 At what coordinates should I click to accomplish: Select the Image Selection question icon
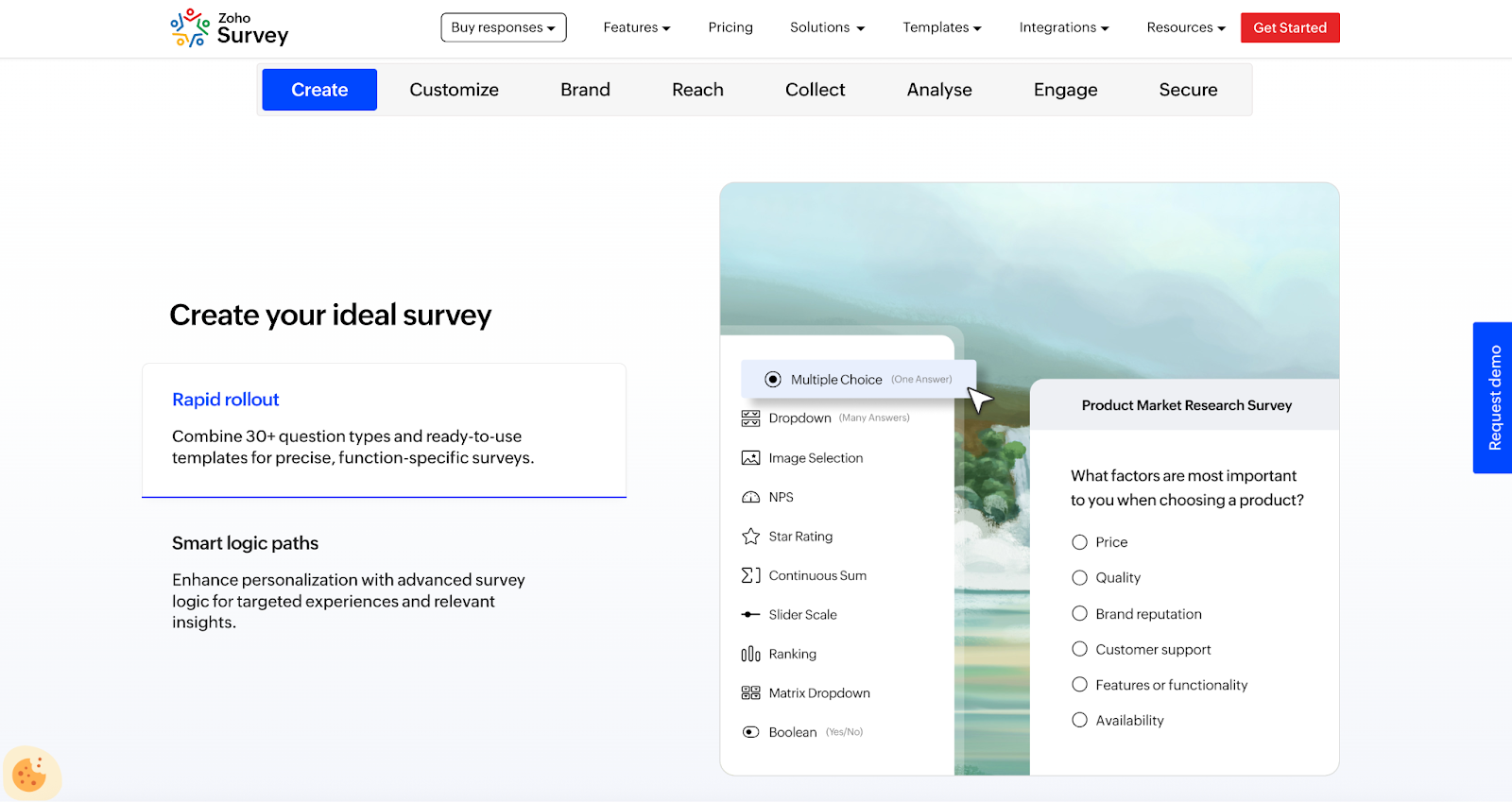click(x=750, y=458)
